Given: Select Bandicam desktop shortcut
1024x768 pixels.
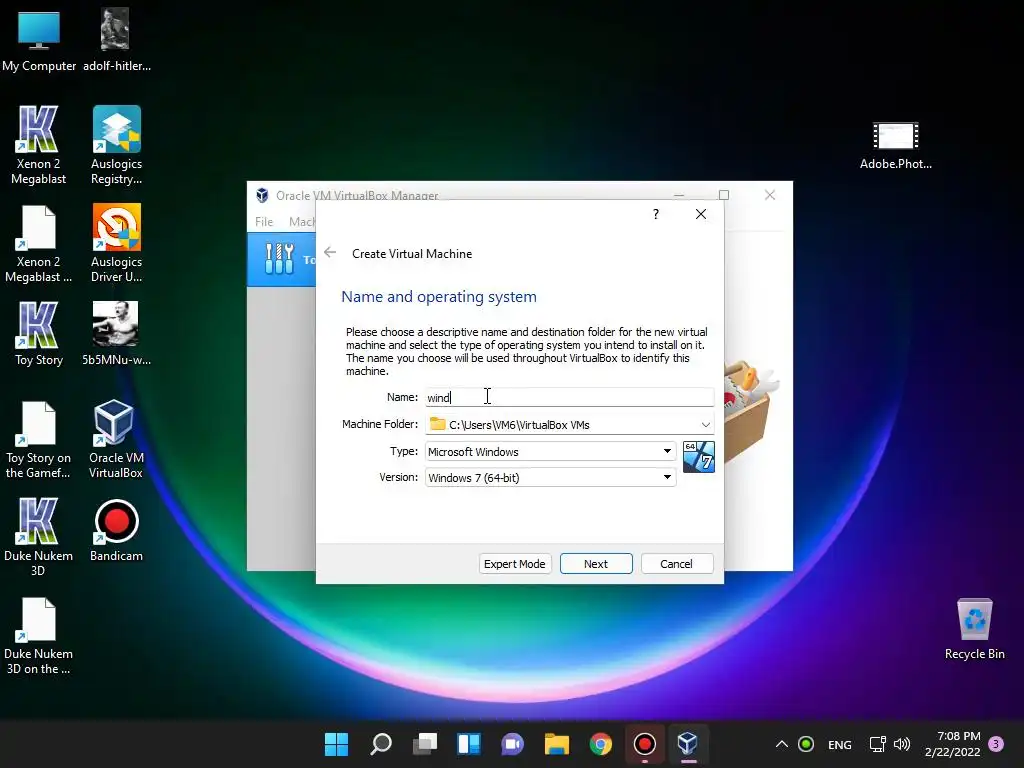Looking at the screenshot, I should point(116,530).
